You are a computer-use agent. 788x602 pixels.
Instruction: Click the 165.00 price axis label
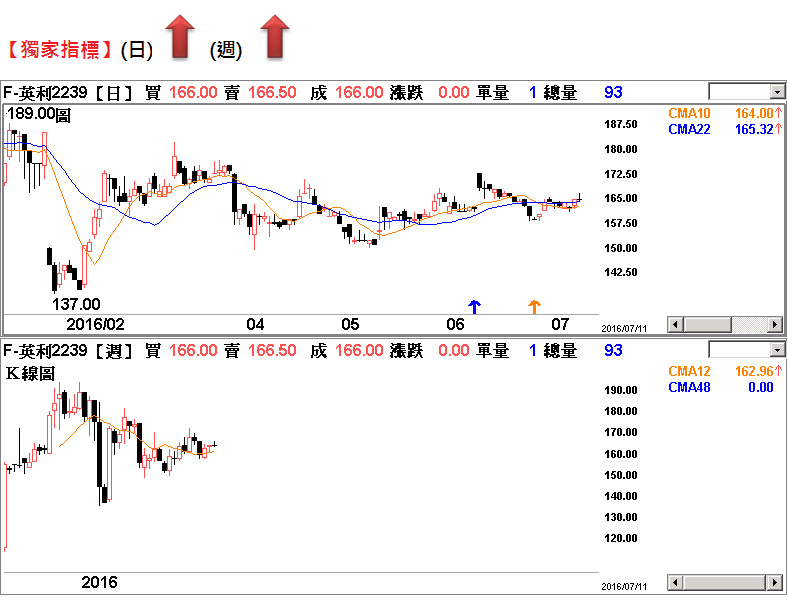pyautogui.click(x=621, y=198)
